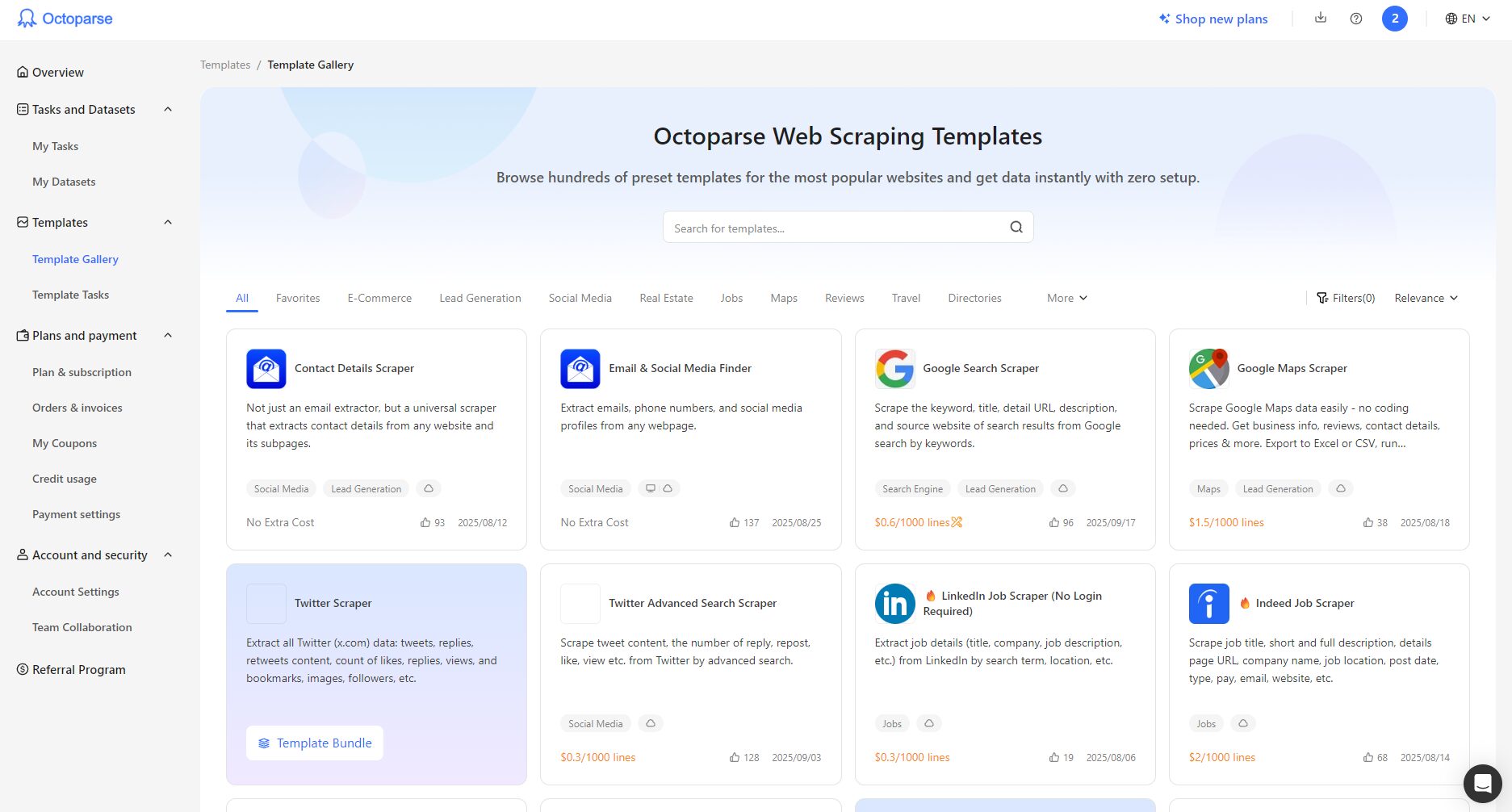Like the Email & Social Media Finder template
1512x812 pixels.
[x=735, y=522]
